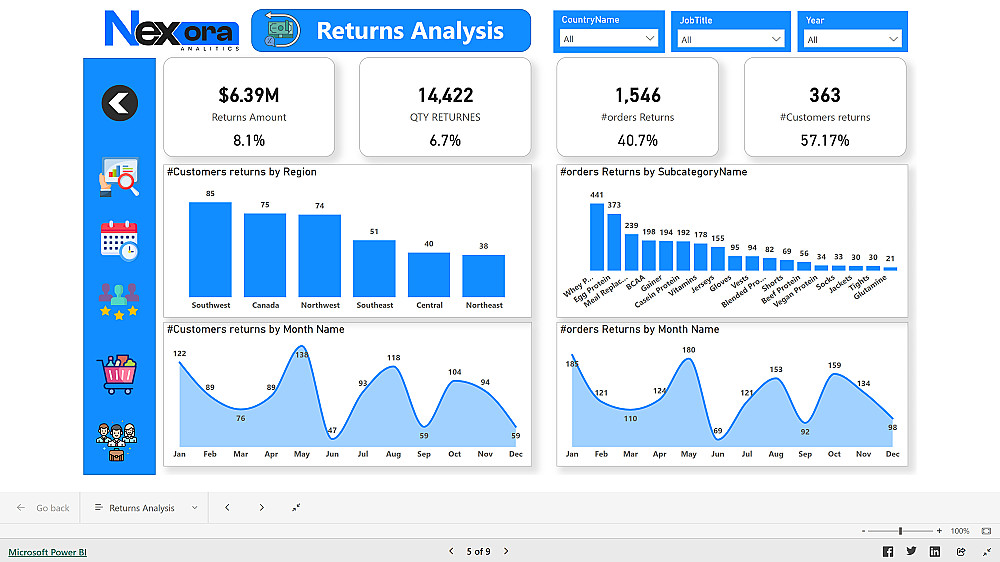Viewport: 1000px width, 562px height.
Task: Open the Returns Analysis page selector
Action: tap(146, 508)
